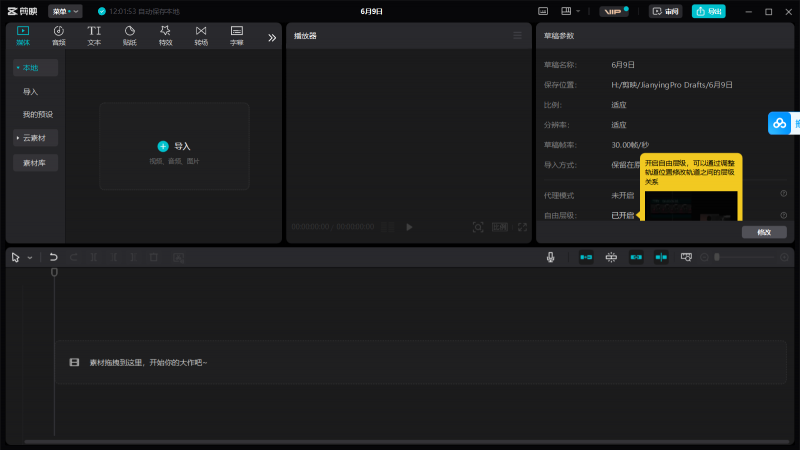Image resolution: width=800 pixels, height=450 pixels.
Task: Open the 菜单 dropdown menu
Action: pos(65,11)
